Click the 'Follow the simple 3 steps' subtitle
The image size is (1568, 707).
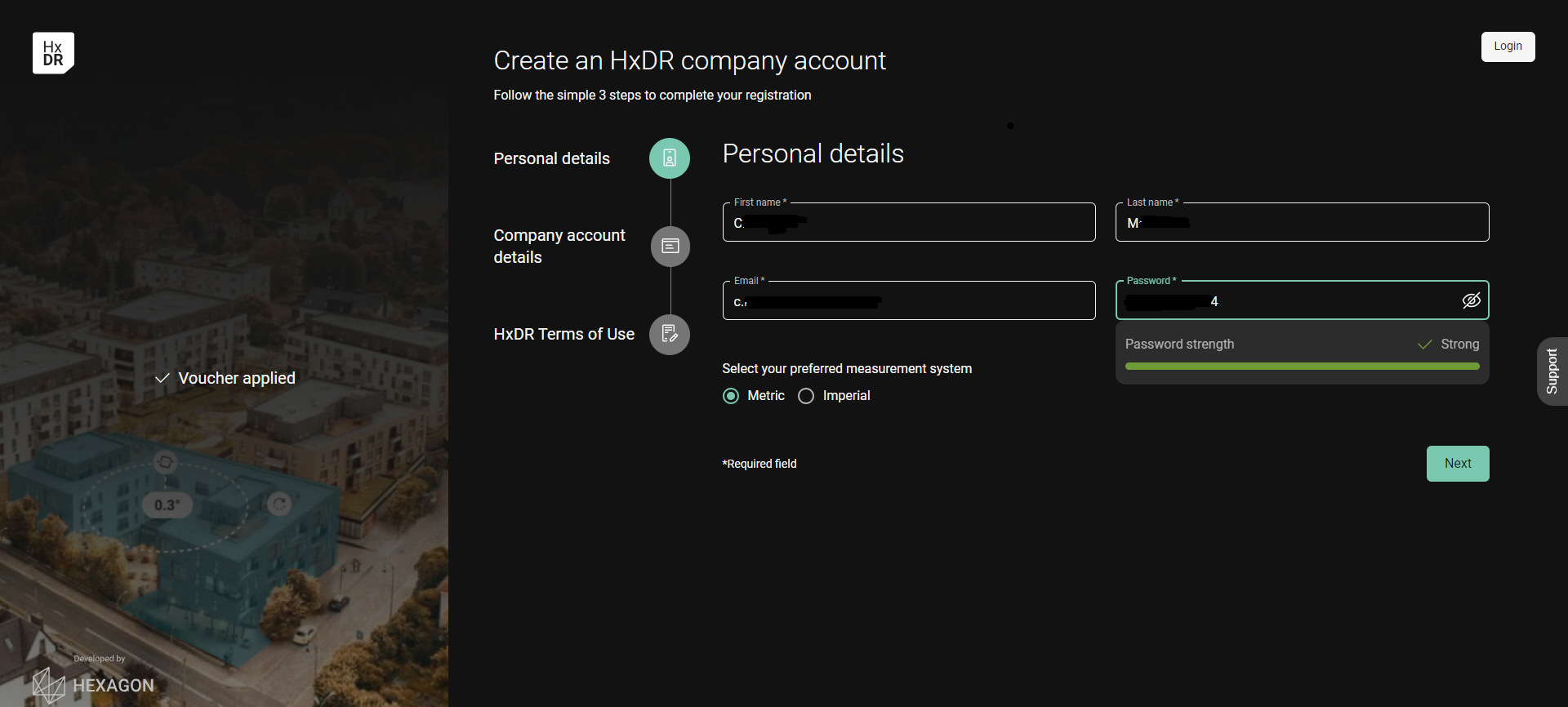tap(653, 96)
